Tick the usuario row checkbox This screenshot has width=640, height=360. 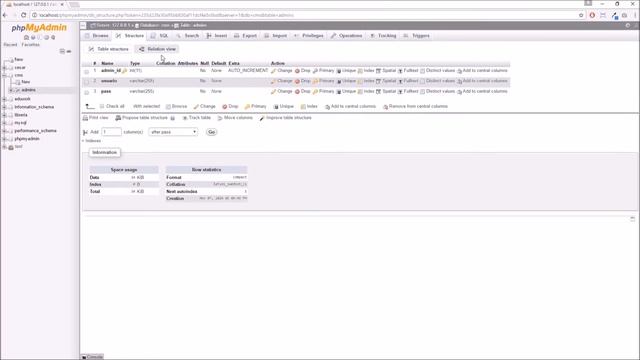[x=86, y=82]
